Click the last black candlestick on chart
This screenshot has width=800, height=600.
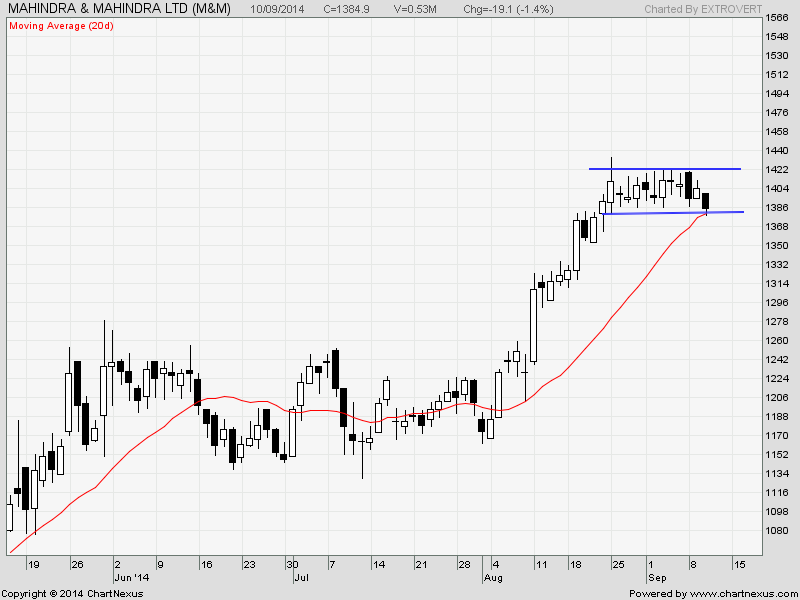706,202
